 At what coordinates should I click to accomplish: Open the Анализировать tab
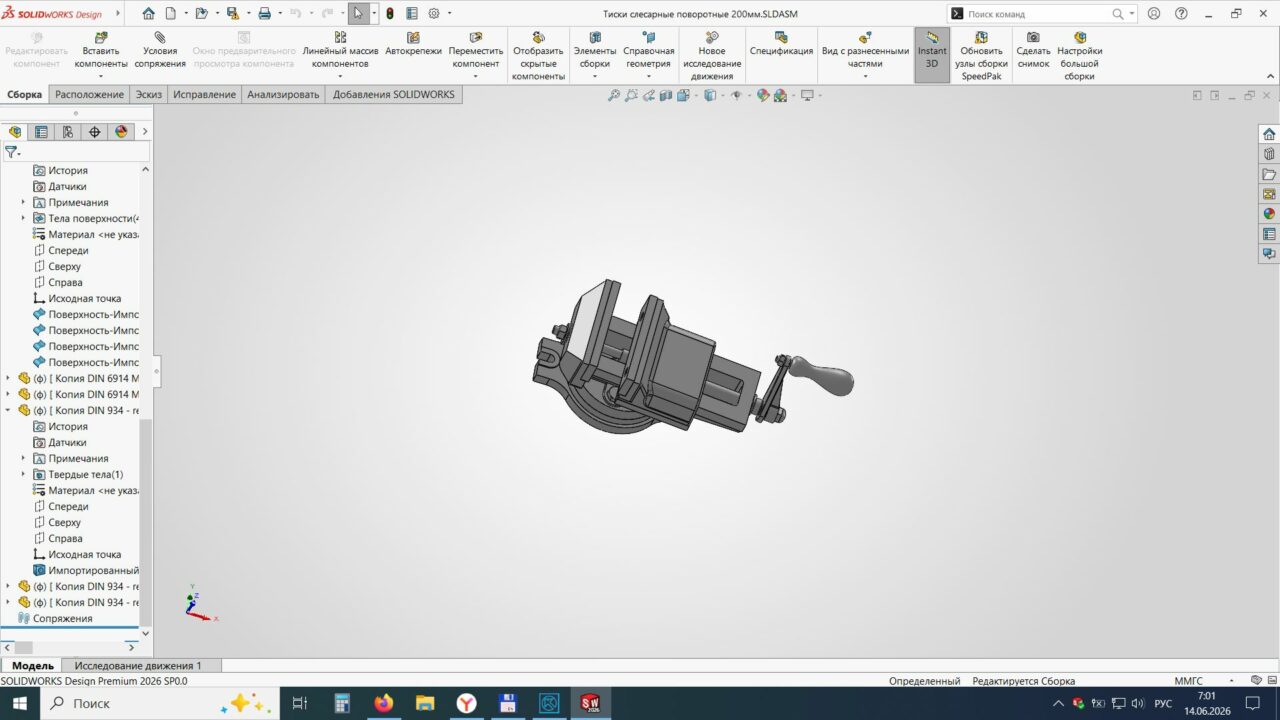point(283,94)
